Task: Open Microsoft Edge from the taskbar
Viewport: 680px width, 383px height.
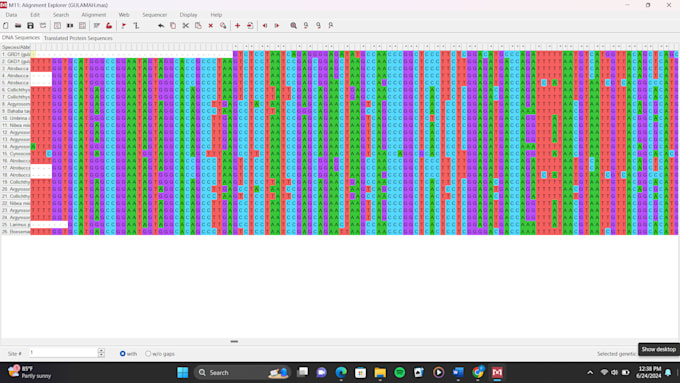Action: (x=341, y=373)
